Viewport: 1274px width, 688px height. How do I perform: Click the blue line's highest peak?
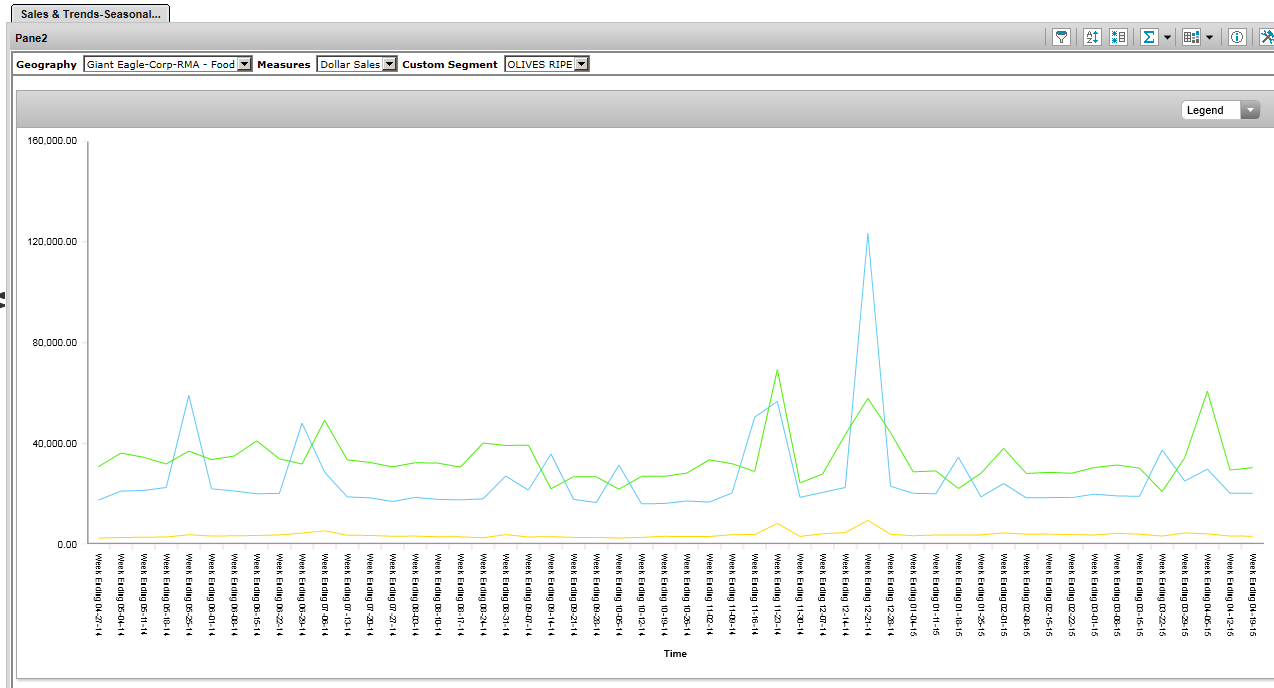[867, 234]
